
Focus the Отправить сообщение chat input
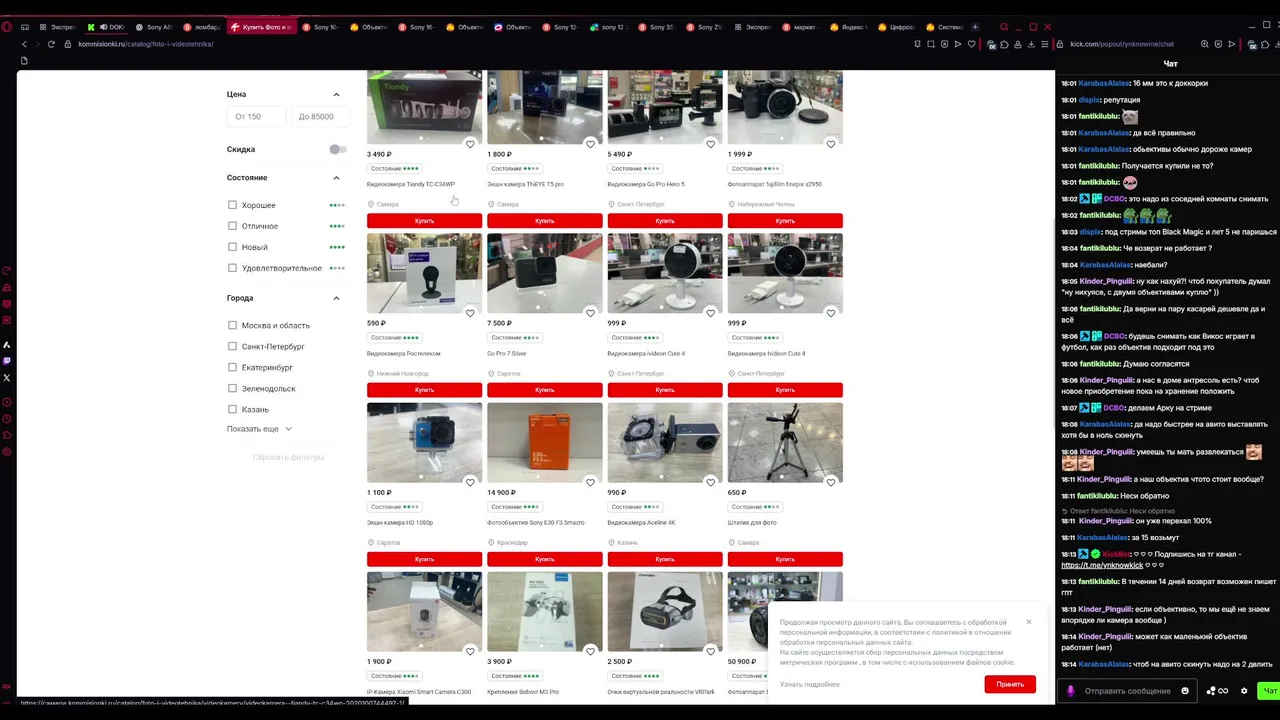point(1127,691)
